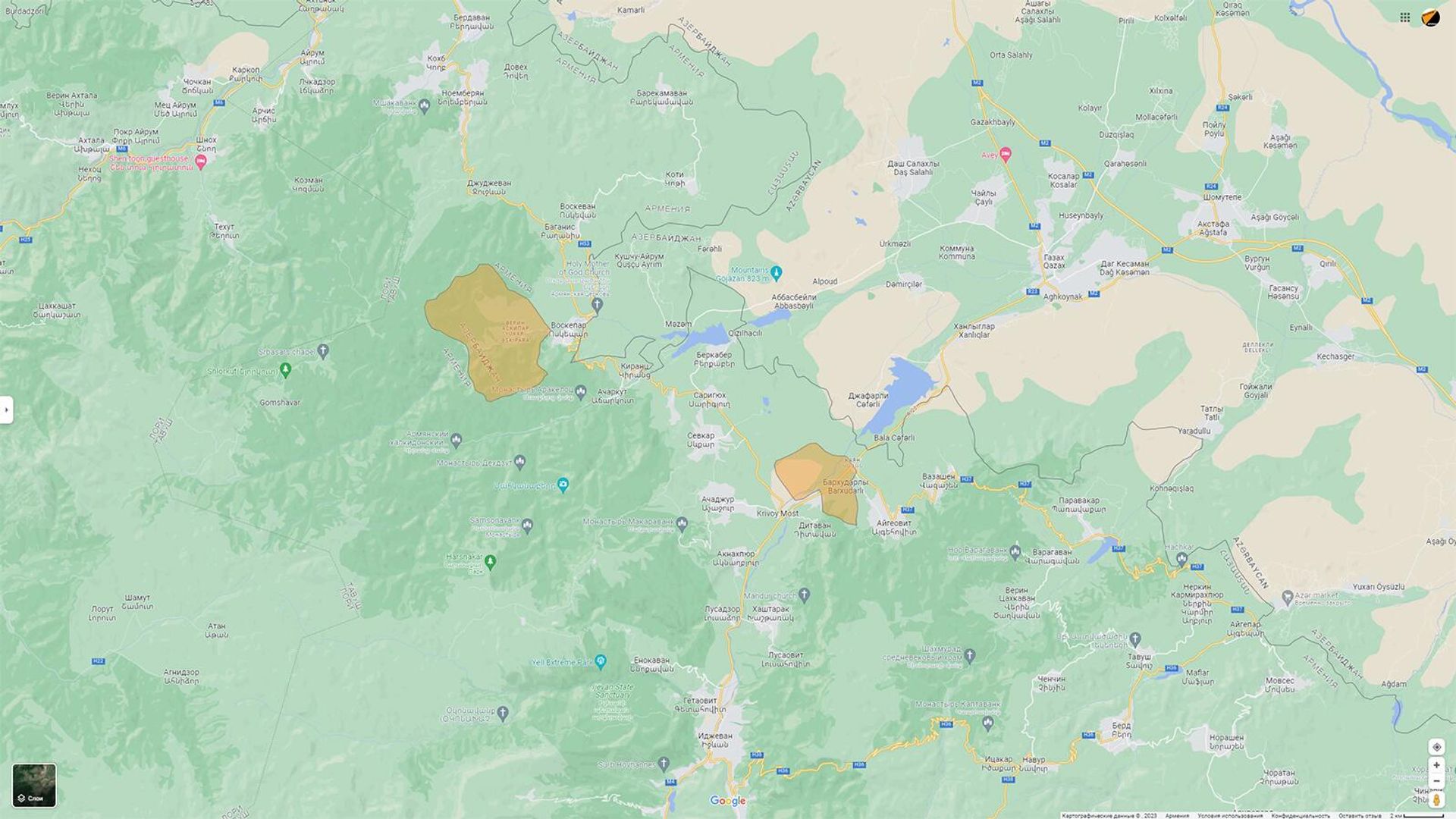Open the Монастырь Дехдзут marker
Viewport: 1456px width, 819px height.
point(520,461)
